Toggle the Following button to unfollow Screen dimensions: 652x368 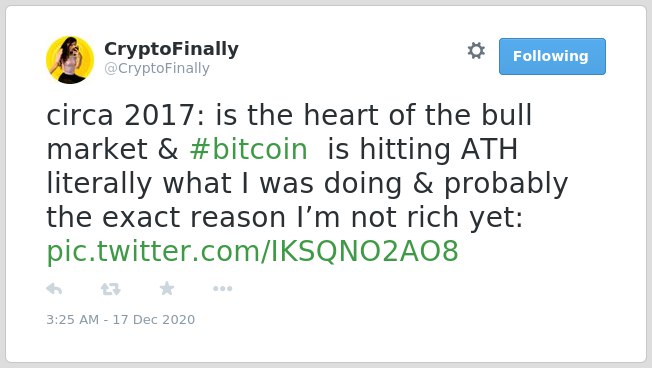pyautogui.click(x=552, y=57)
